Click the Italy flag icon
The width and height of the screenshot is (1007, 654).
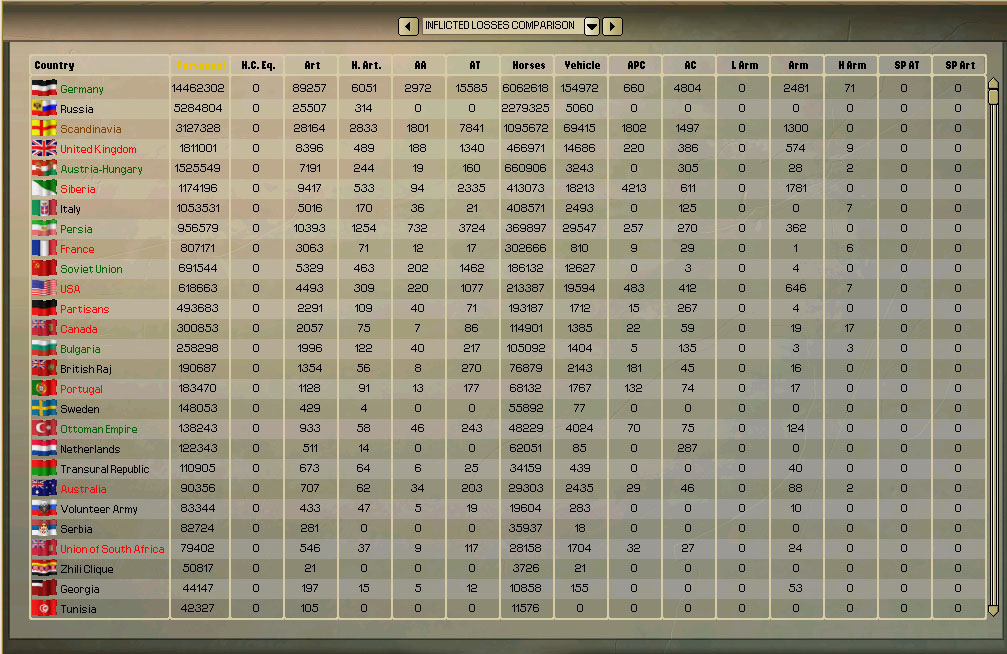point(44,208)
